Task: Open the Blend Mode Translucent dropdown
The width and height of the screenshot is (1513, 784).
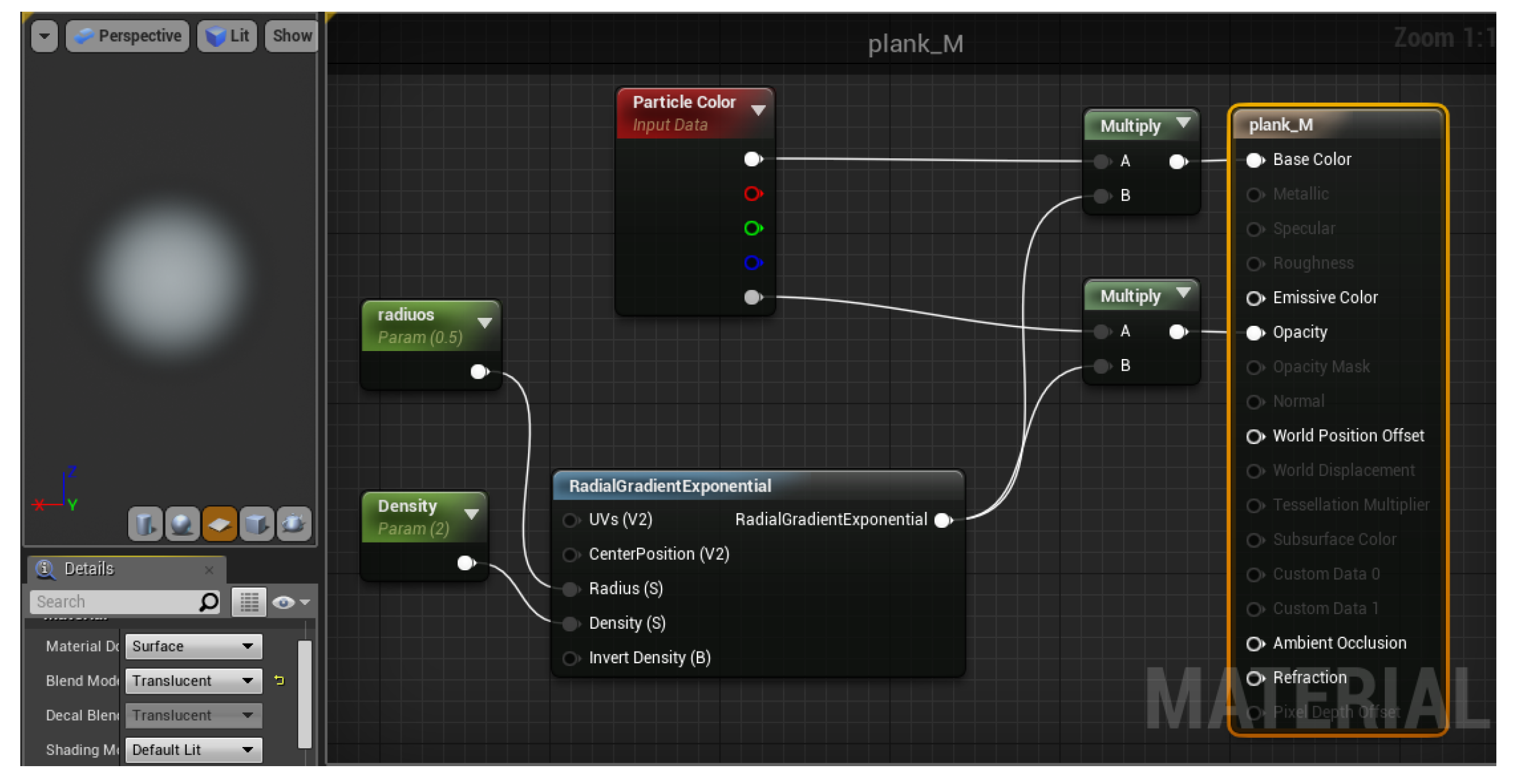Action: pyautogui.click(x=193, y=681)
